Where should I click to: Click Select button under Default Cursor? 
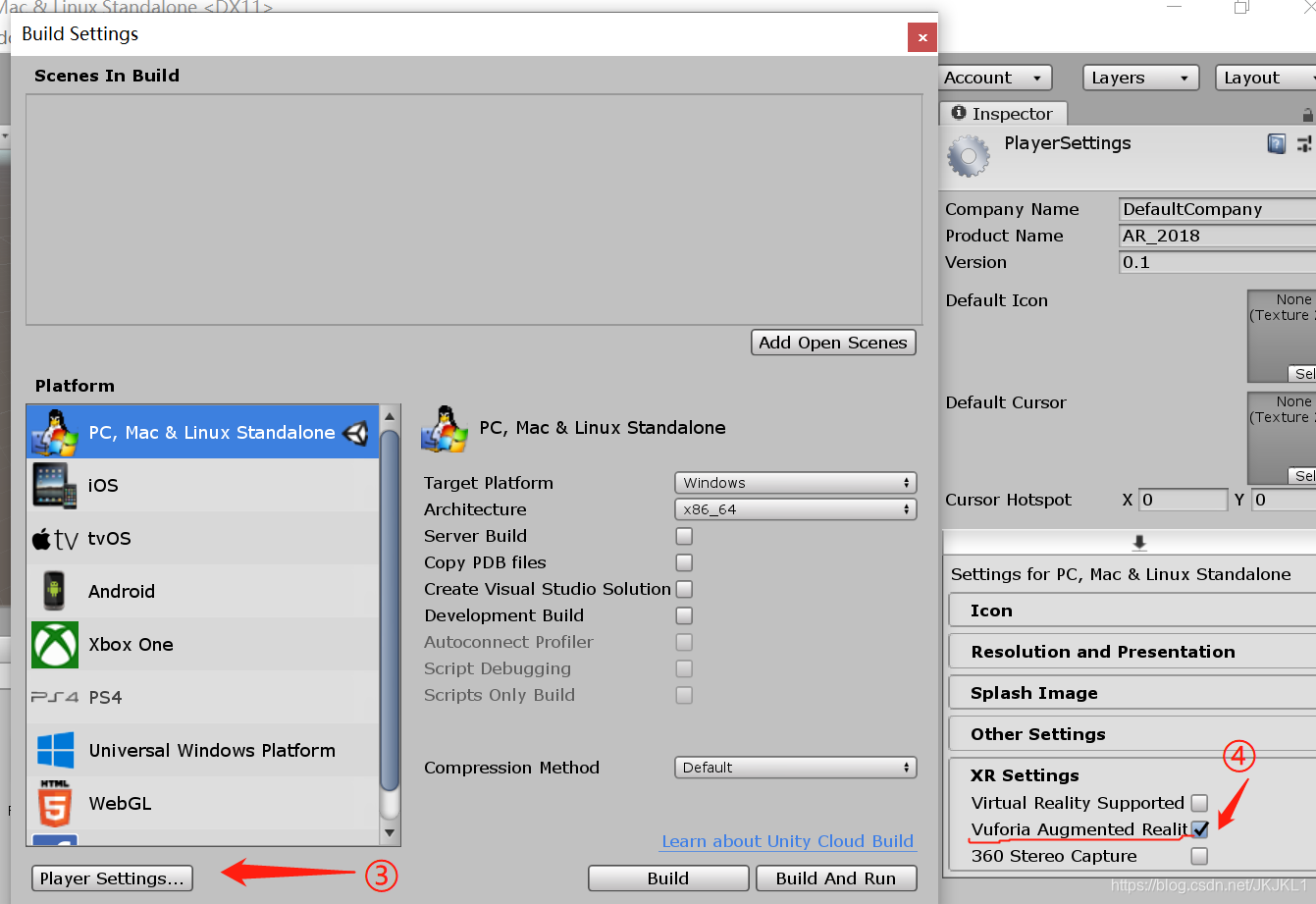tap(1302, 476)
